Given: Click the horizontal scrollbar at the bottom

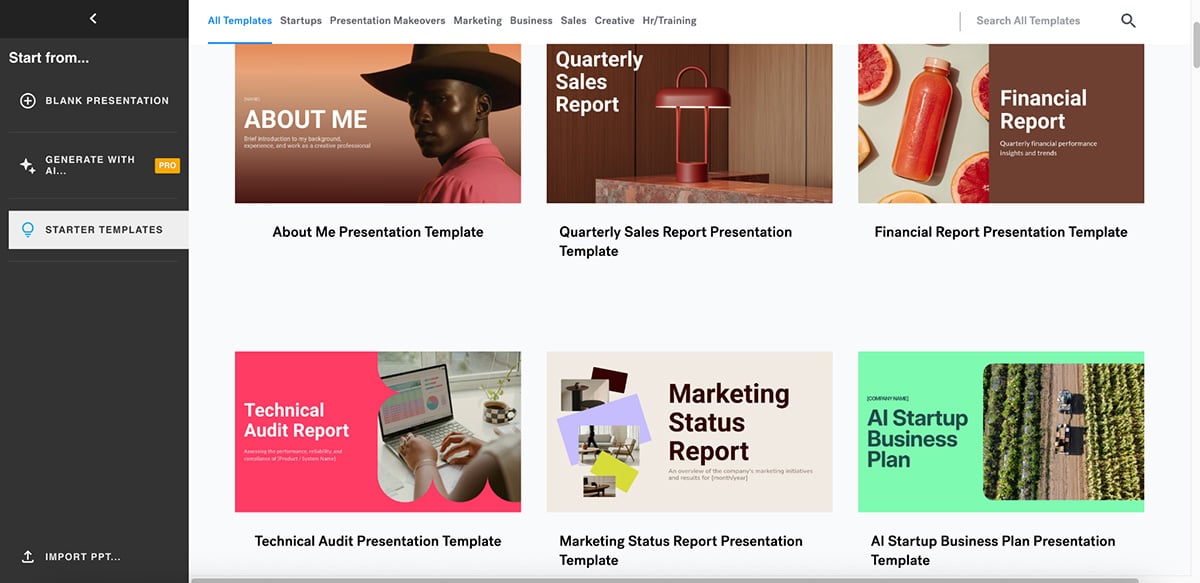Looking at the screenshot, I should (665, 580).
